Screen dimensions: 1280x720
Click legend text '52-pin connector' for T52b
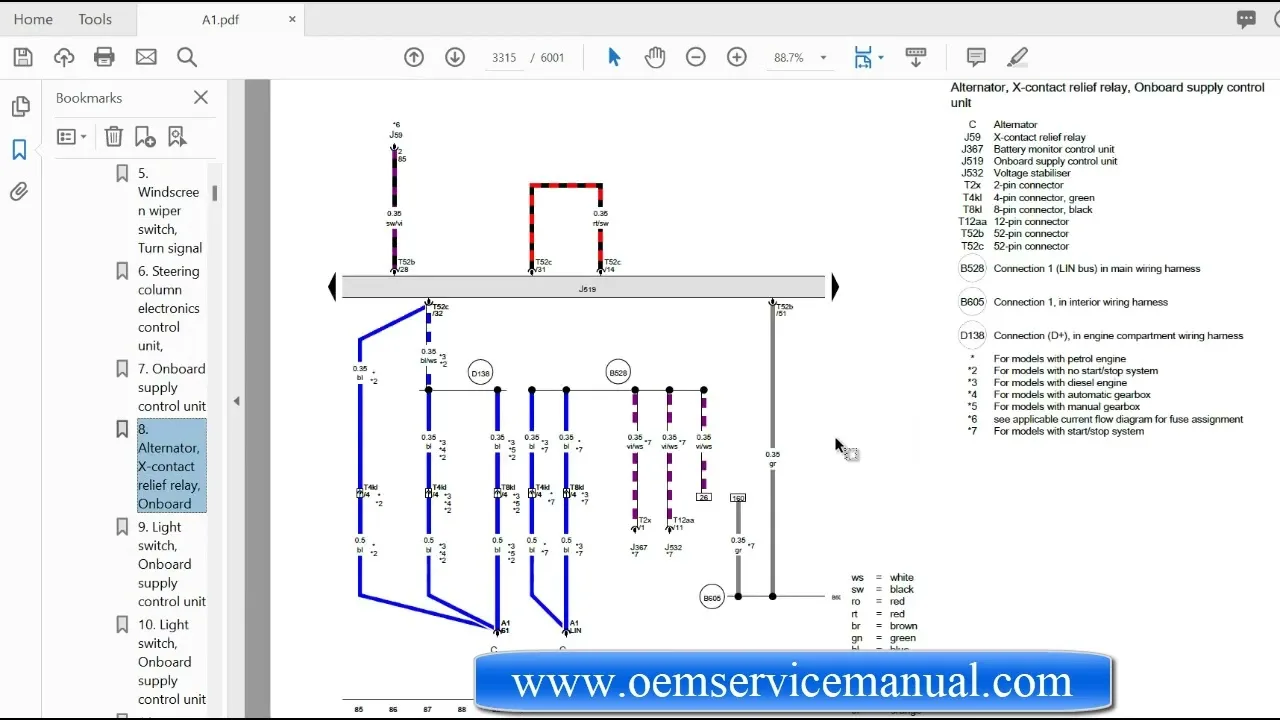1031,234
